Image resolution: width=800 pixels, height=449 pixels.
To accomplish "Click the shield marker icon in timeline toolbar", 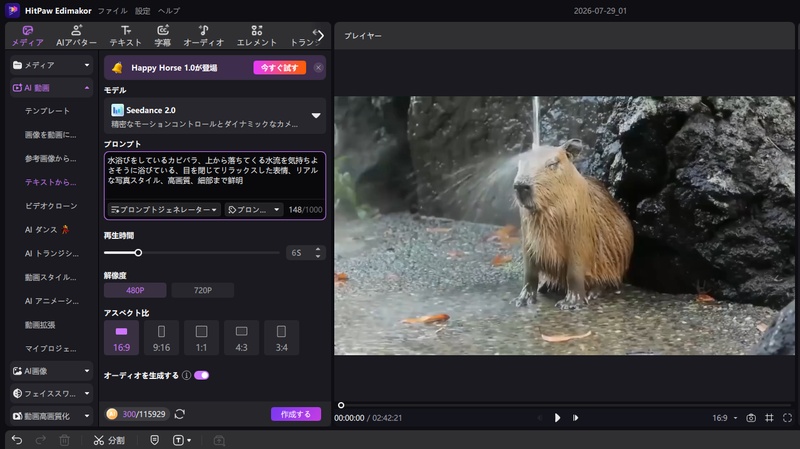I will click(155, 440).
